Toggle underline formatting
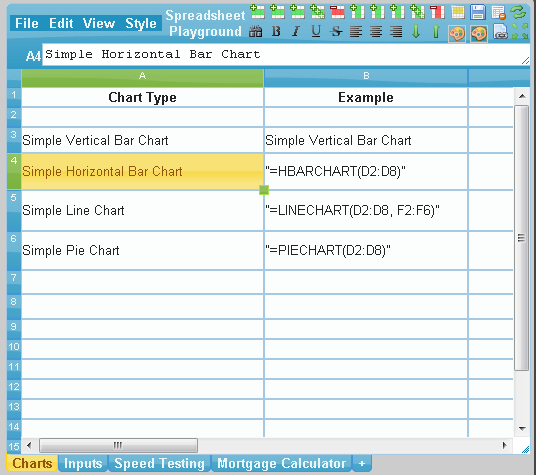Screen dimensions: 536x475 316,32
